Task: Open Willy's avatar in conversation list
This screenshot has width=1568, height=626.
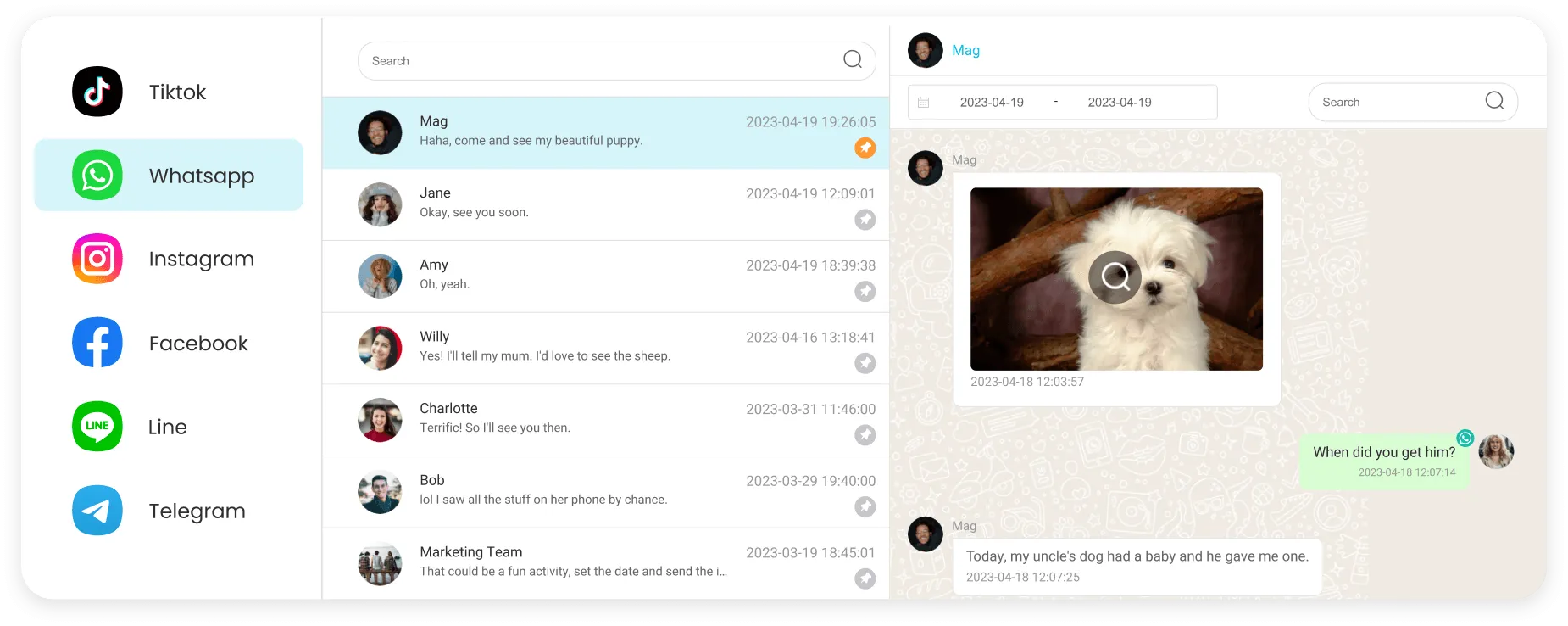Action: [380, 348]
